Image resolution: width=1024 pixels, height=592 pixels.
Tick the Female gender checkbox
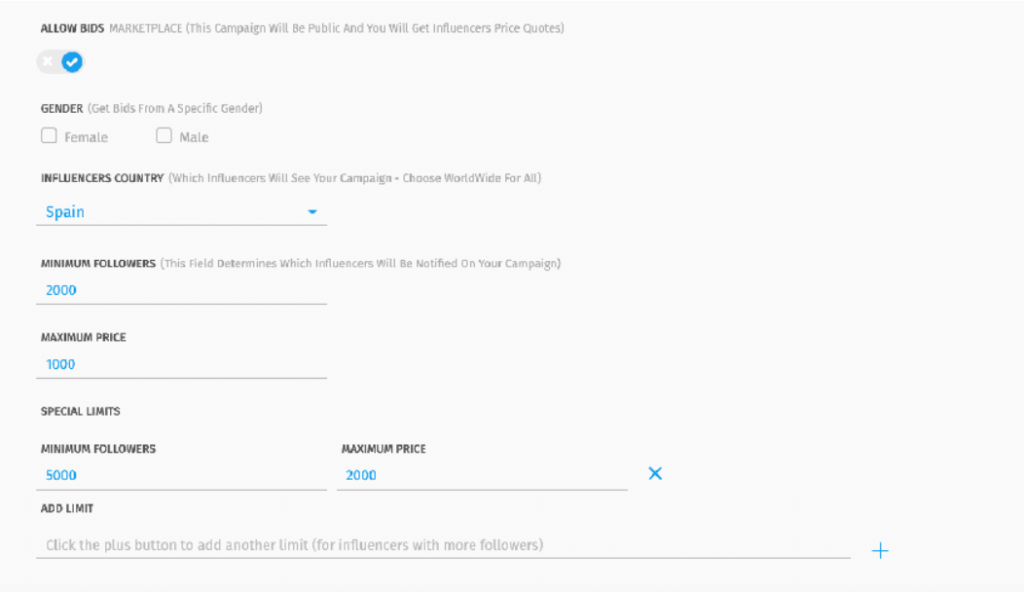pyautogui.click(x=49, y=135)
